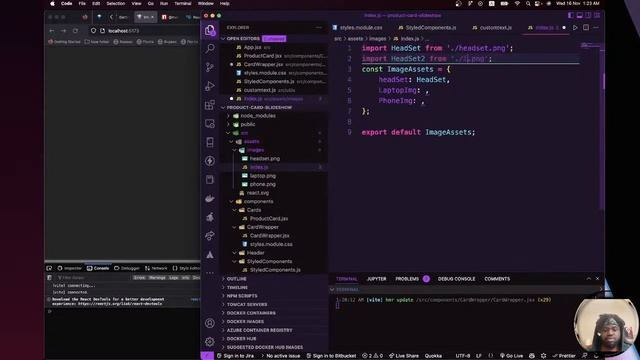Open the Explorer view in activity bar

(210, 30)
